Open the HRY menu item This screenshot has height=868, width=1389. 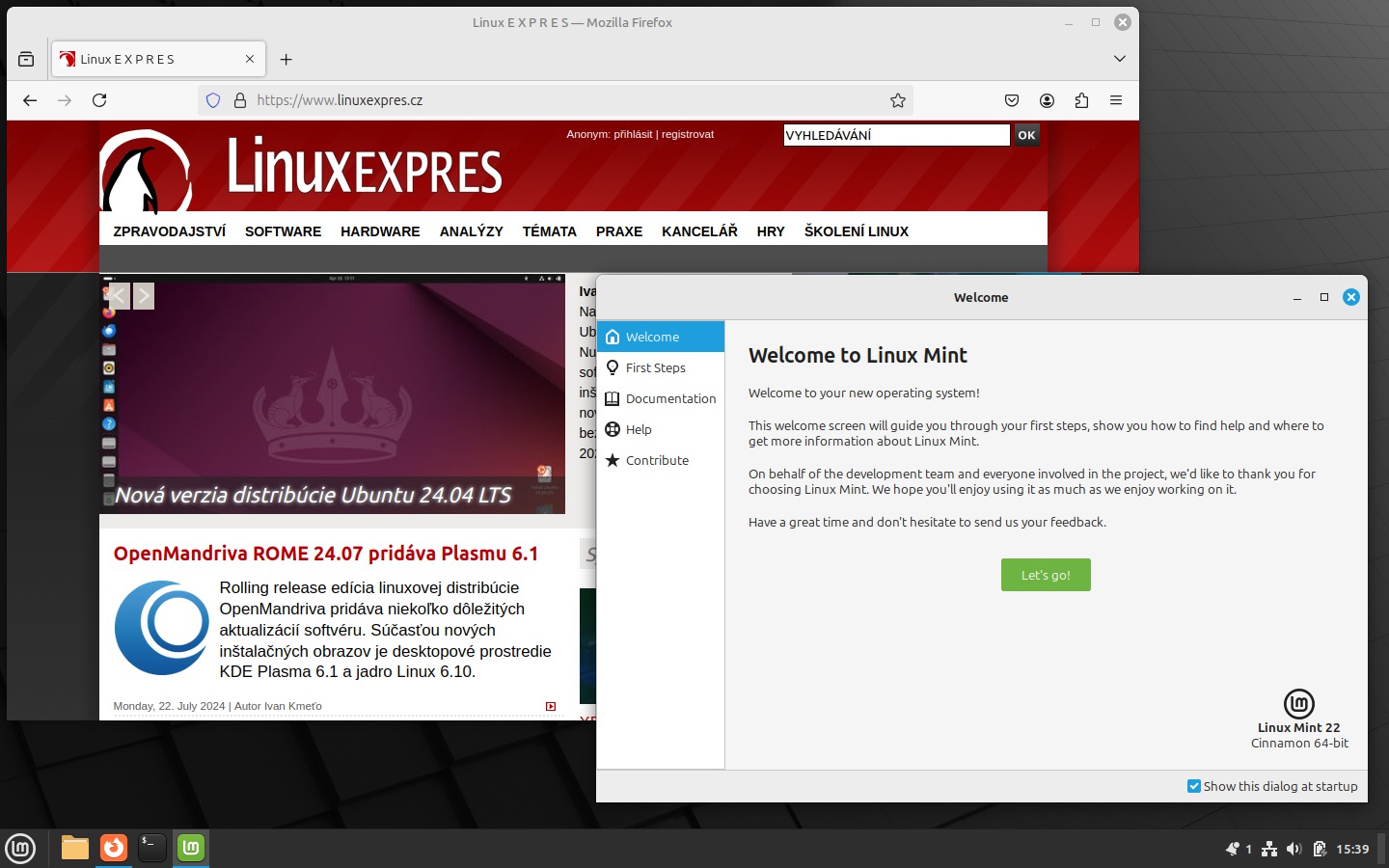(x=771, y=231)
